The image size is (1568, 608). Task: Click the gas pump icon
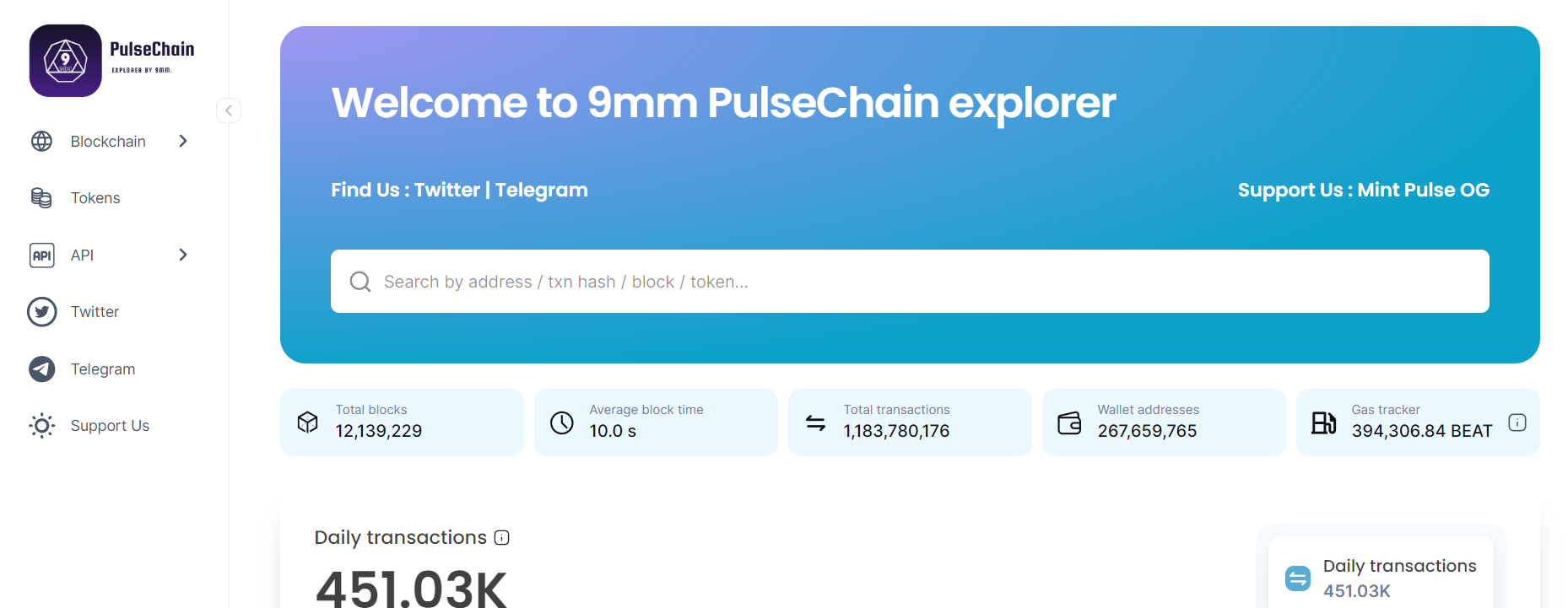[x=1323, y=422]
